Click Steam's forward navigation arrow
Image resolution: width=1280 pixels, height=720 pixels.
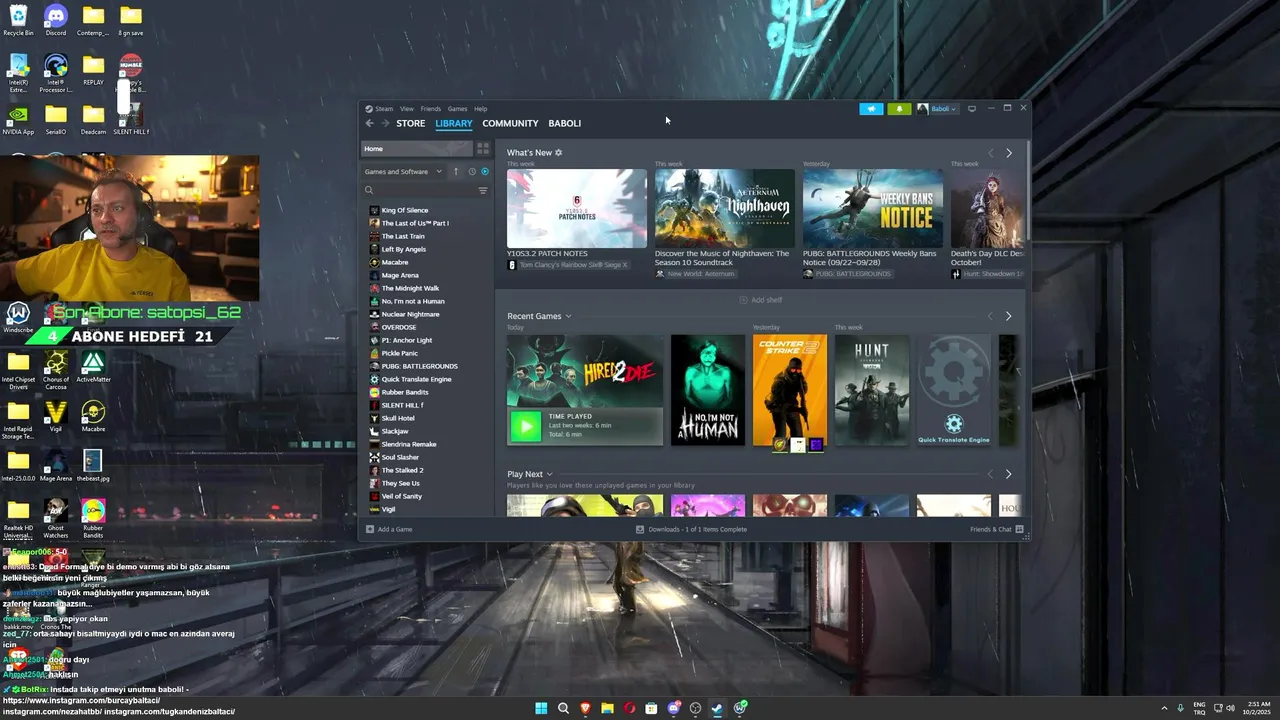pos(385,123)
